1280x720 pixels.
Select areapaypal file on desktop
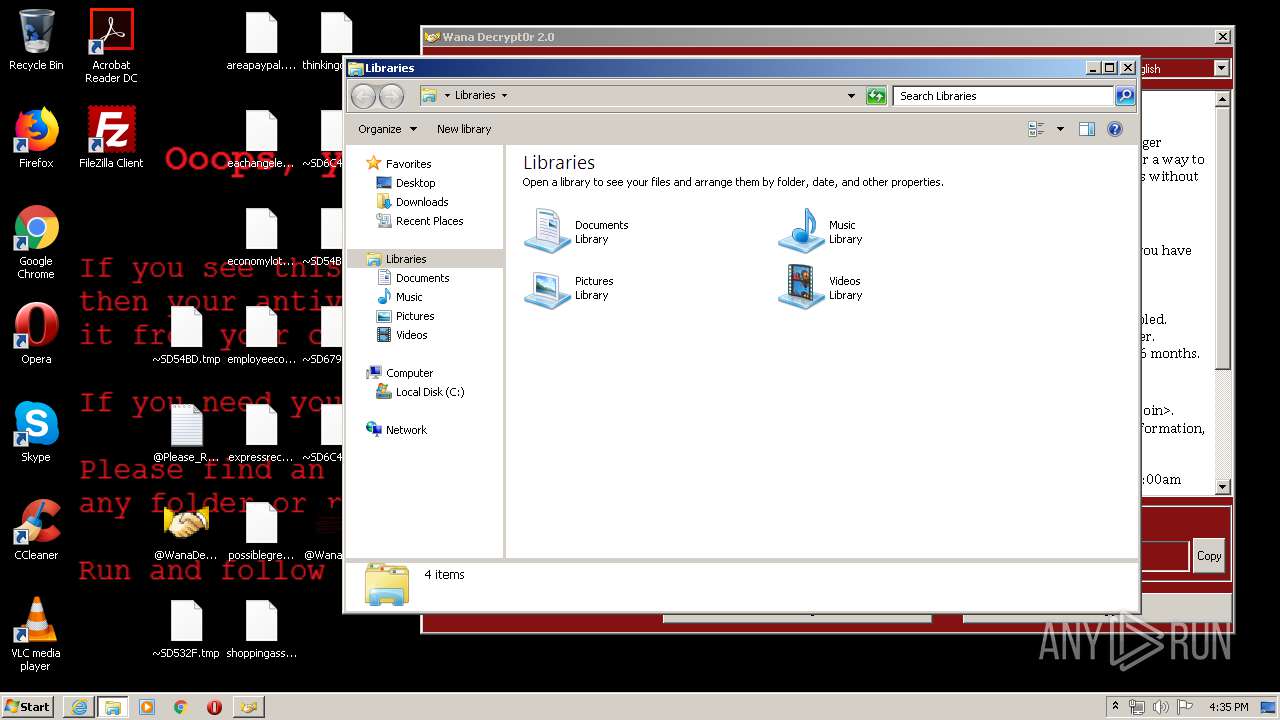point(261,42)
